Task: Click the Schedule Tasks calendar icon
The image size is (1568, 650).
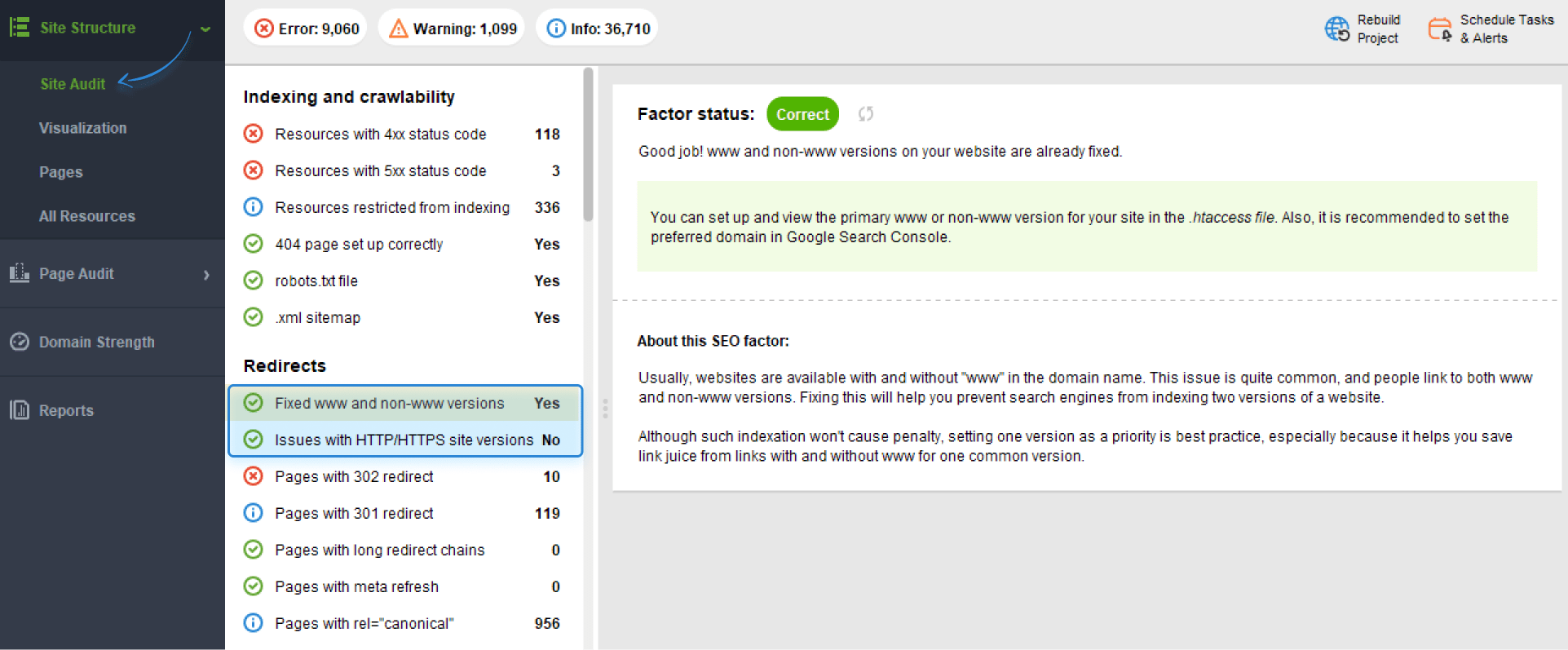Action: (1440, 29)
